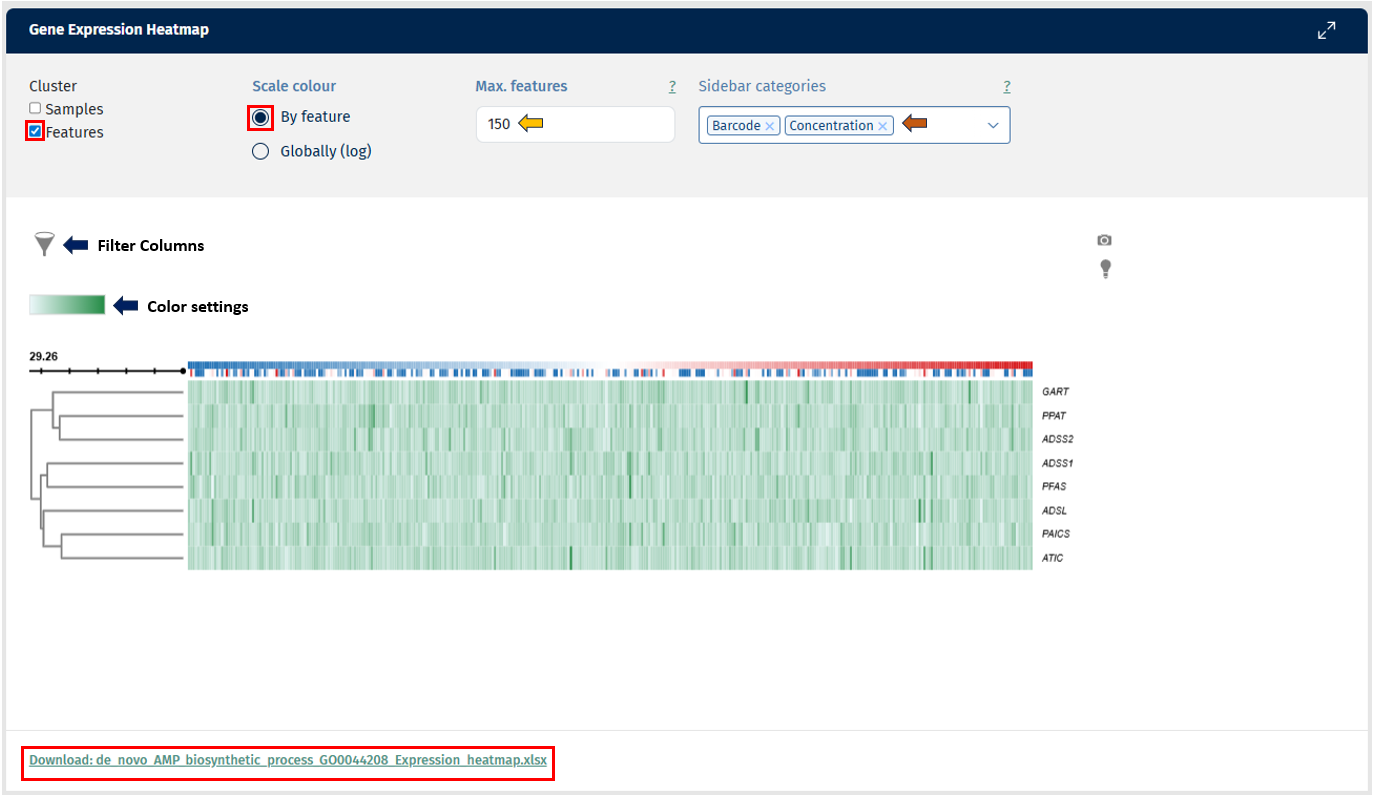Click inside the Max. features input field

click(x=575, y=123)
